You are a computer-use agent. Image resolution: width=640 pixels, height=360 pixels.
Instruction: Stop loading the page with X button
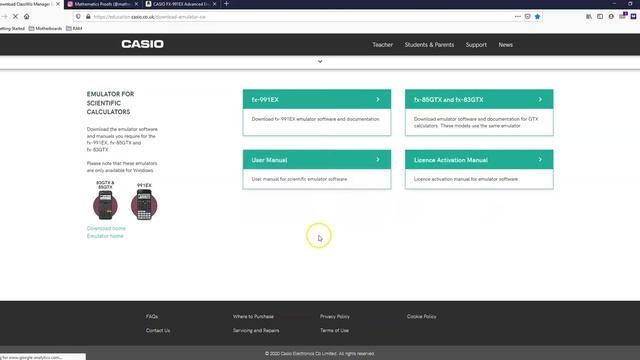pyautogui.click(x=16, y=17)
